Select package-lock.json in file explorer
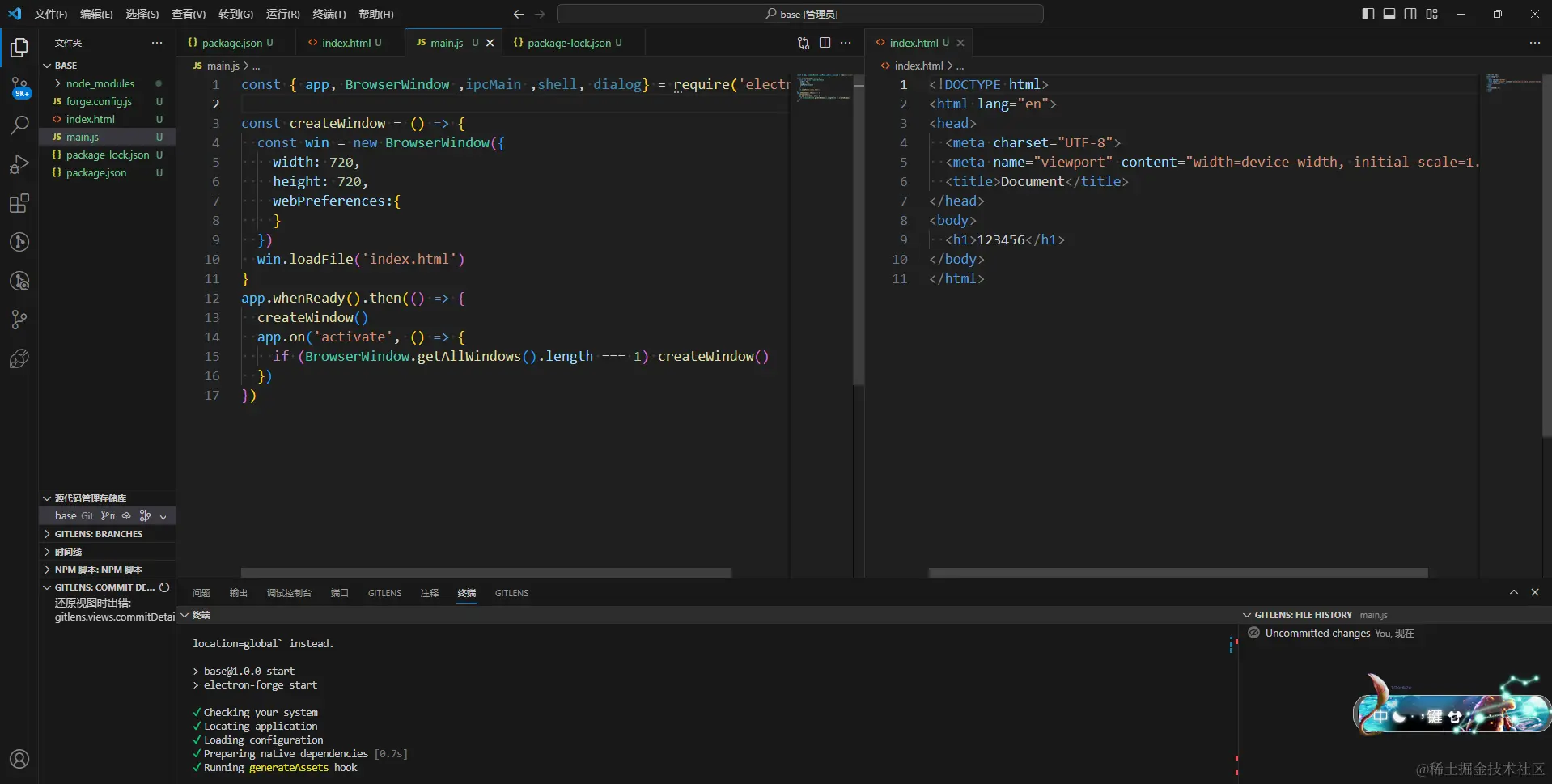The width and height of the screenshot is (1552, 784). [x=108, y=155]
